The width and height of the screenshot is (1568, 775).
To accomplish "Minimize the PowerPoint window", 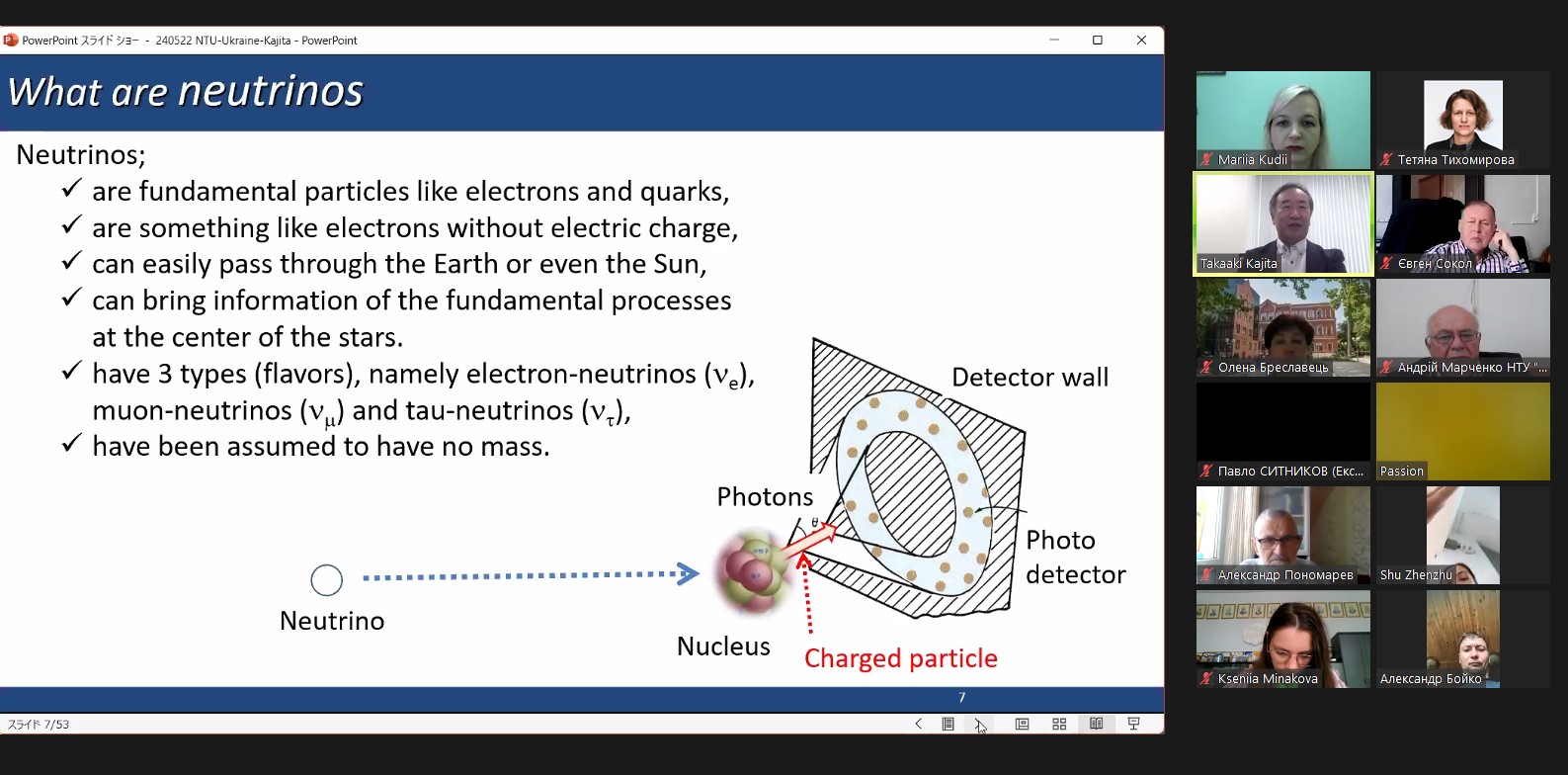I will [1054, 40].
